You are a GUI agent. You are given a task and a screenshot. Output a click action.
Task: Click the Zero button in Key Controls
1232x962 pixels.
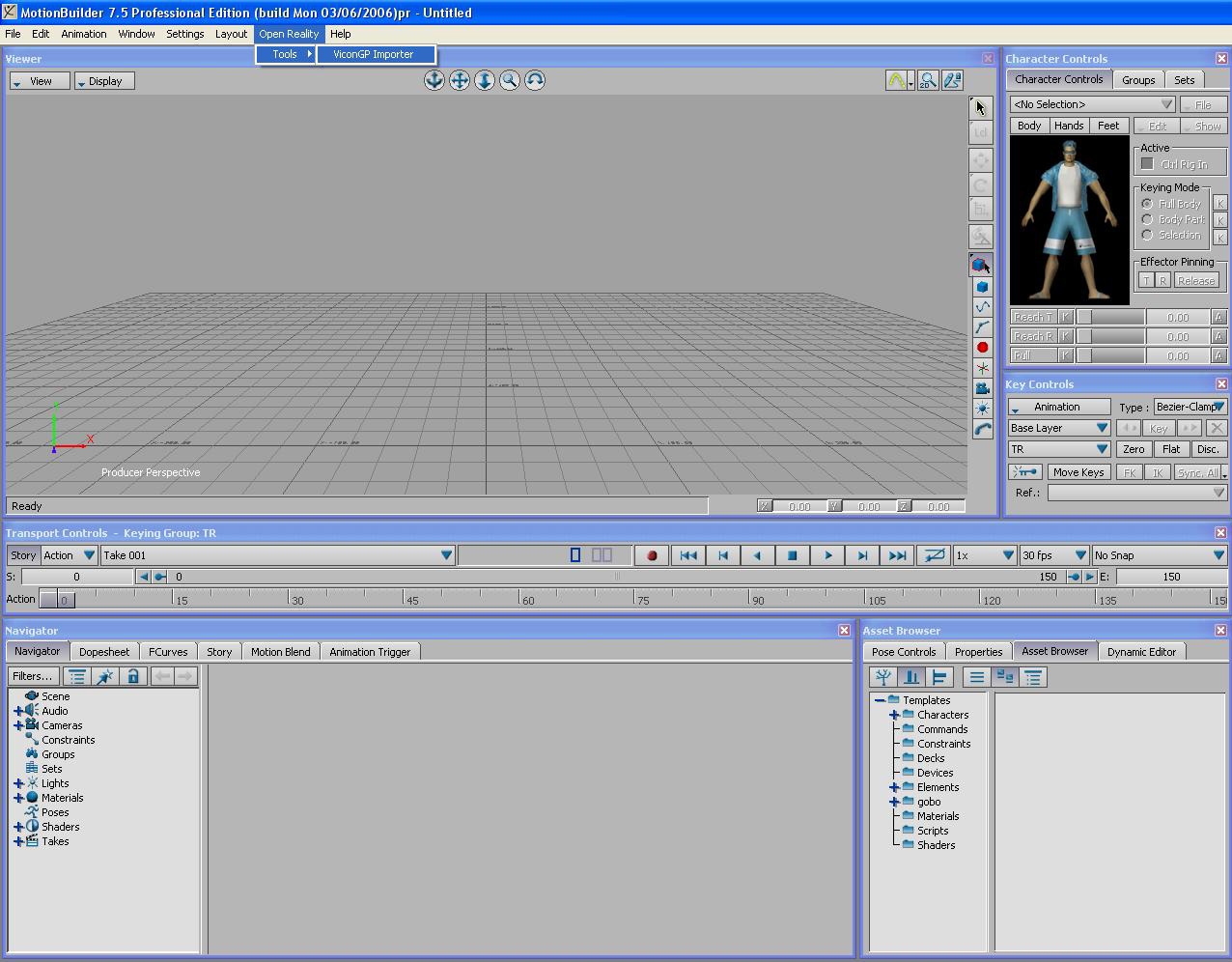[1134, 449]
